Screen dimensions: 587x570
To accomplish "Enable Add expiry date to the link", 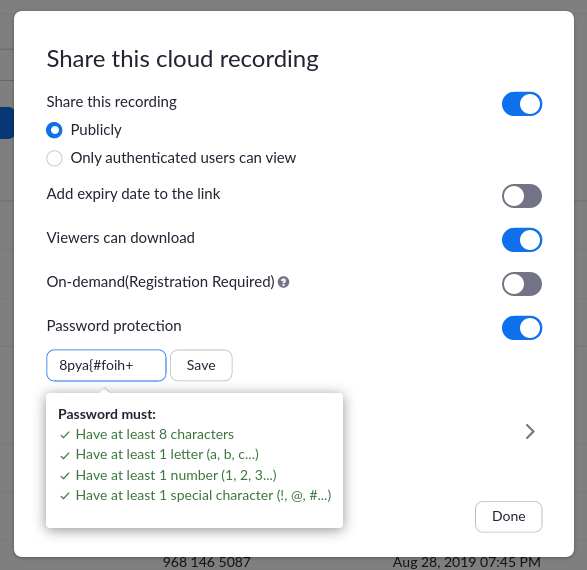I will point(522,196).
